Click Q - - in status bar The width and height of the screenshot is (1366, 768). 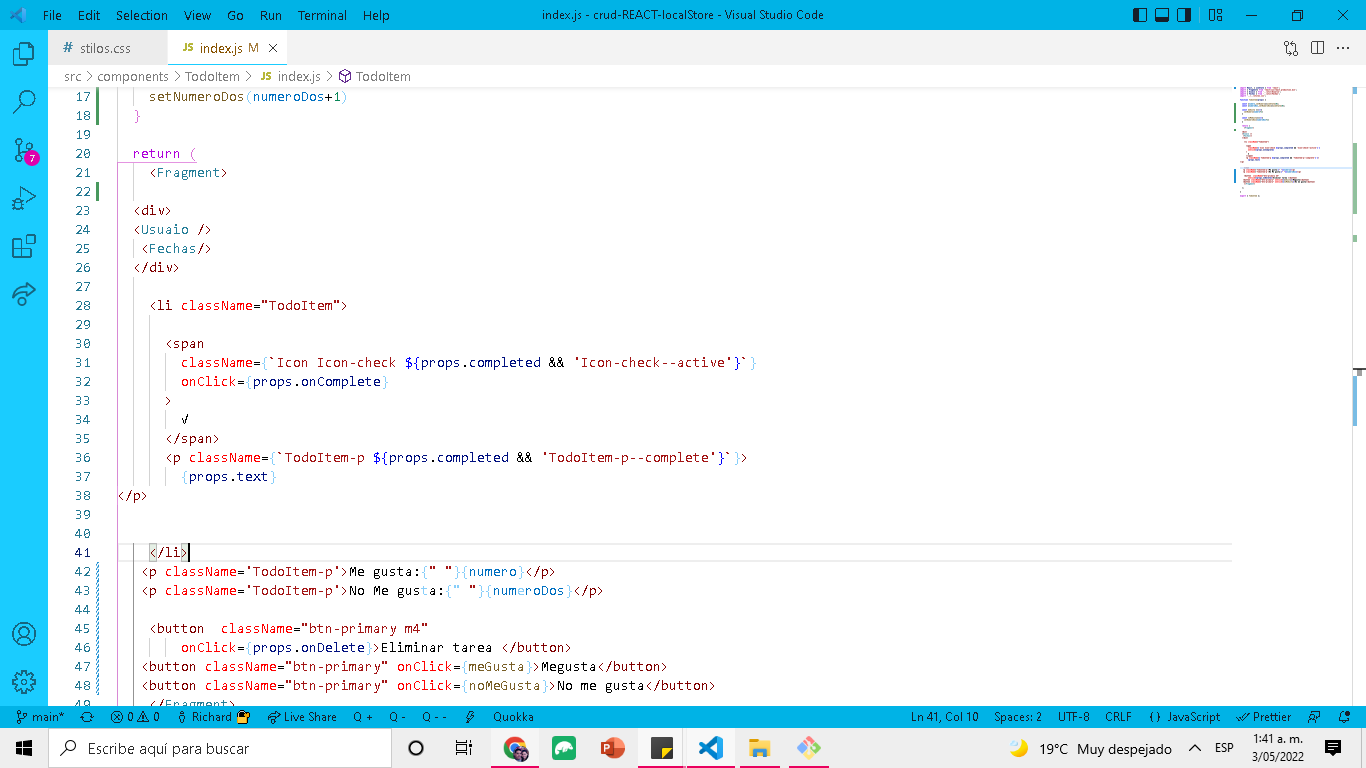click(x=435, y=717)
